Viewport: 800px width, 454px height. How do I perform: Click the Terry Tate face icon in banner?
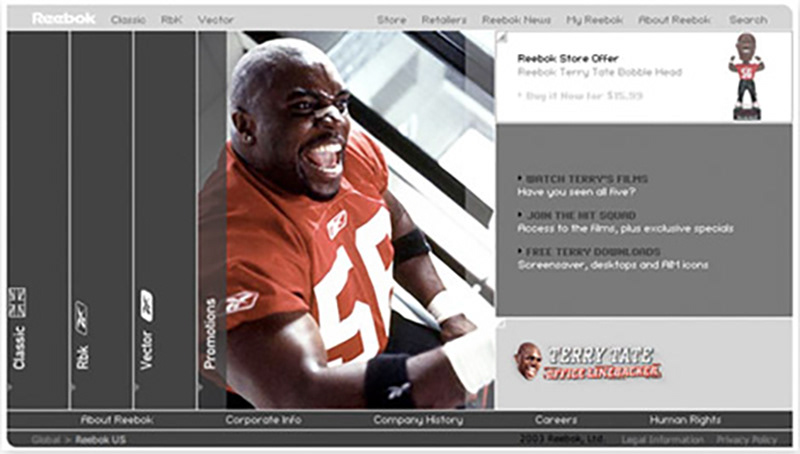tap(528, 361)
